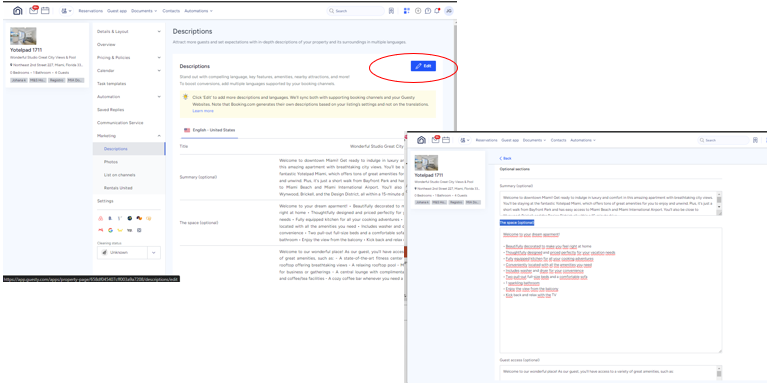This screenshot has height=383, width=770.
Task: Expand the Pricing & Policies section
Action: pyautogui.click(x=129, y=57)
